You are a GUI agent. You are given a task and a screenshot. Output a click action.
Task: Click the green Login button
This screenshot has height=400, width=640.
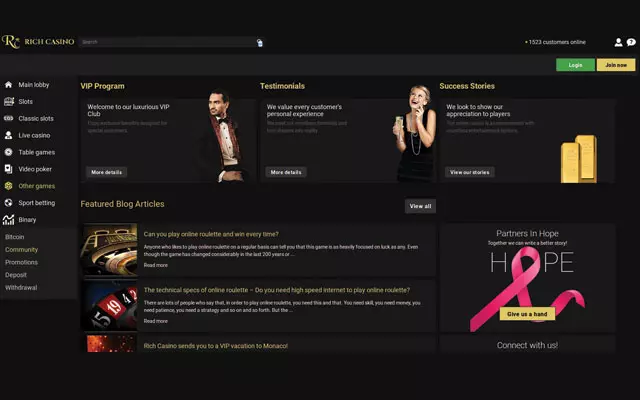[575, 65]
